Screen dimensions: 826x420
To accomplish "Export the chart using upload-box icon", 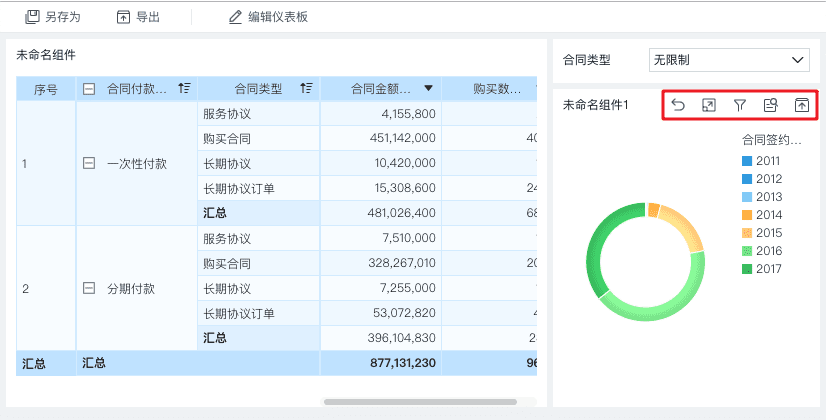I will click(801, 105).
